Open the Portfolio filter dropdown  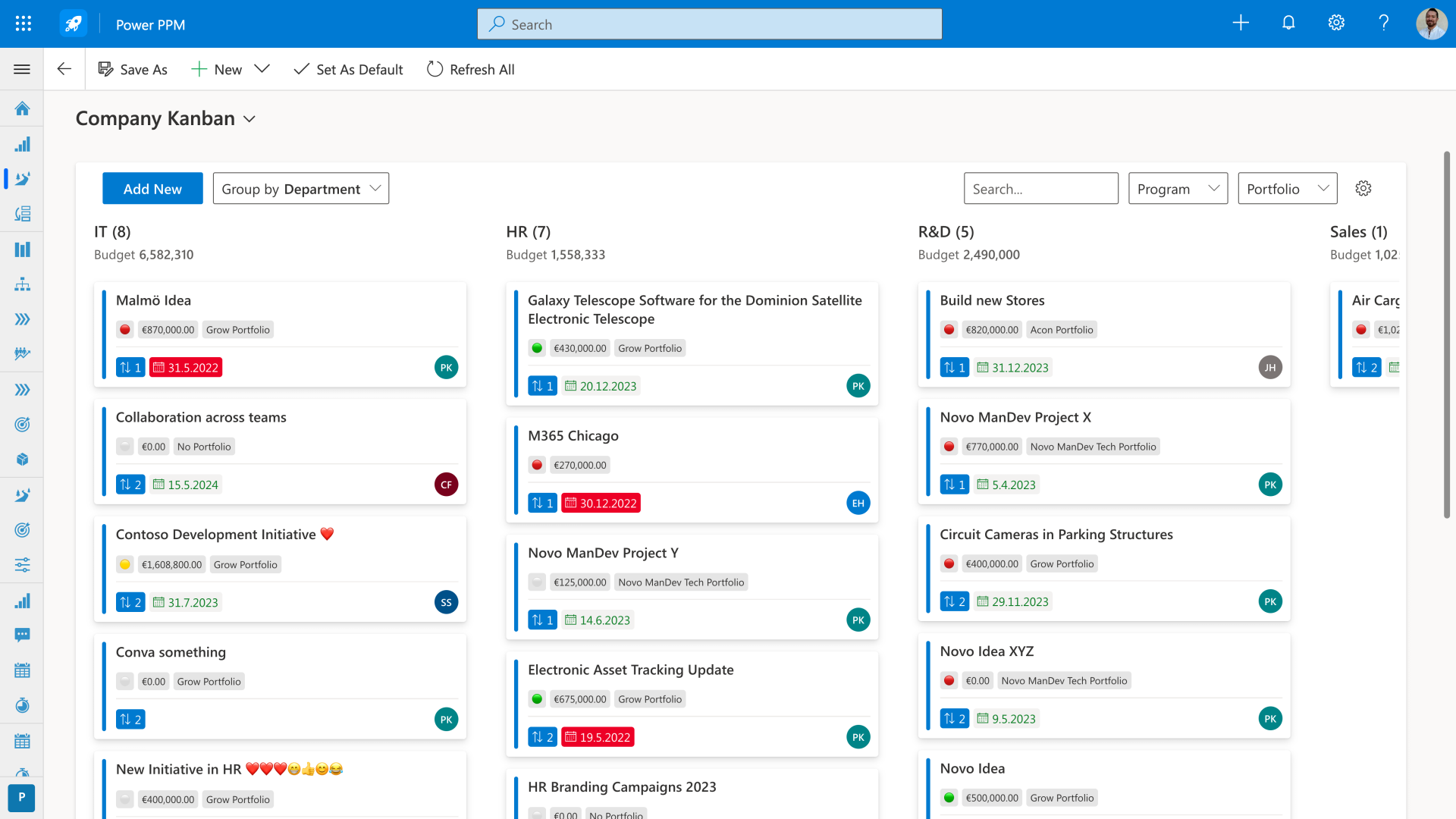pyautogui.click(x=1287, y=189)
